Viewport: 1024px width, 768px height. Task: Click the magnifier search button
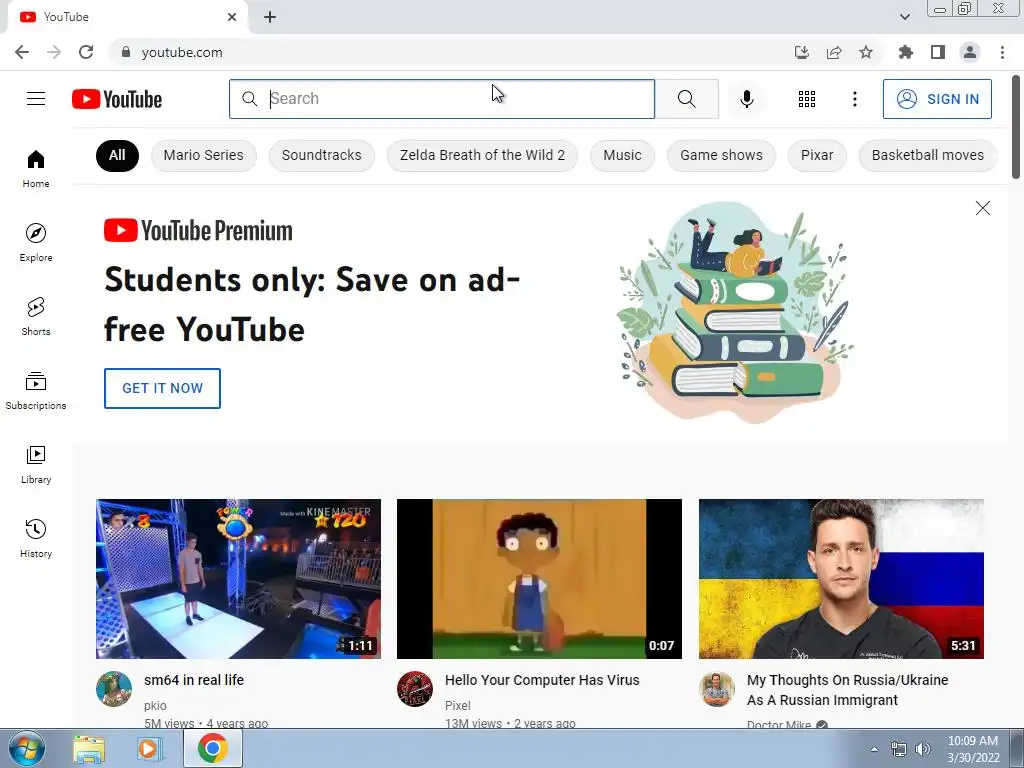pyautogui.click(x=686, y=99)
